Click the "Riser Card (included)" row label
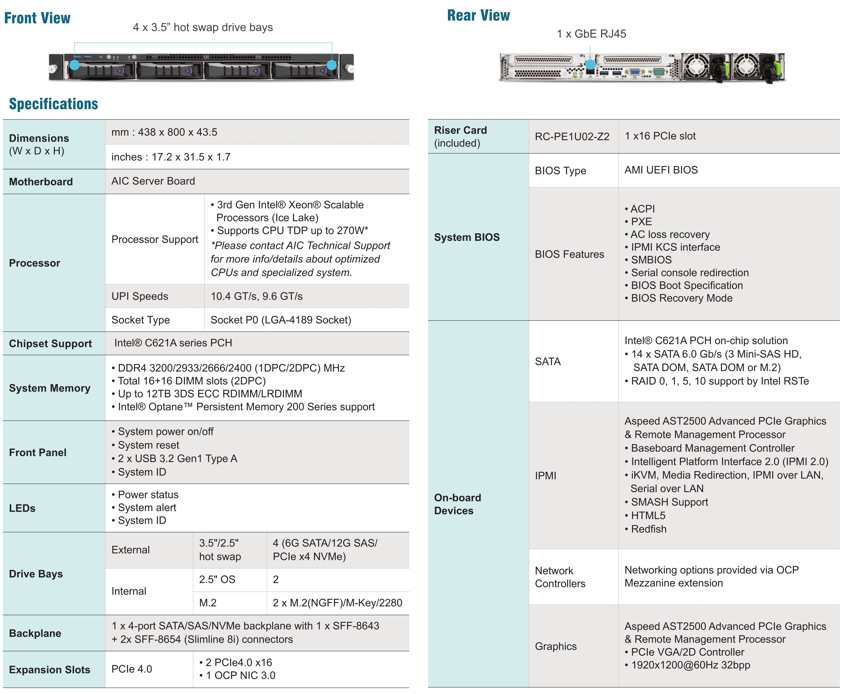 pos(460,137)
